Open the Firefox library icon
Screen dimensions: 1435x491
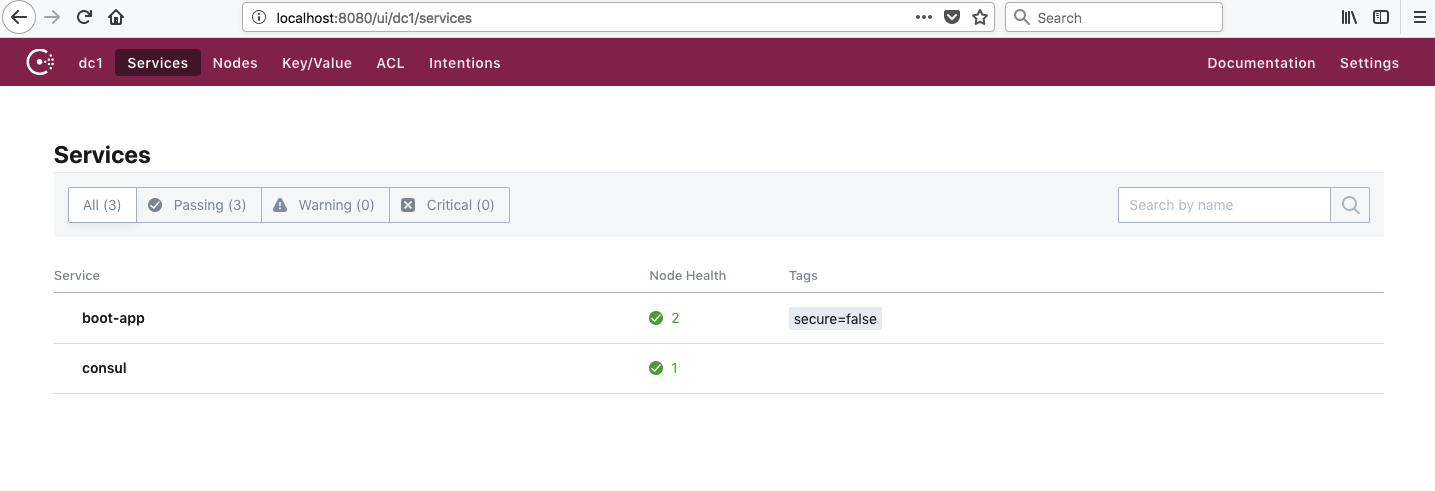(1349, 17)
